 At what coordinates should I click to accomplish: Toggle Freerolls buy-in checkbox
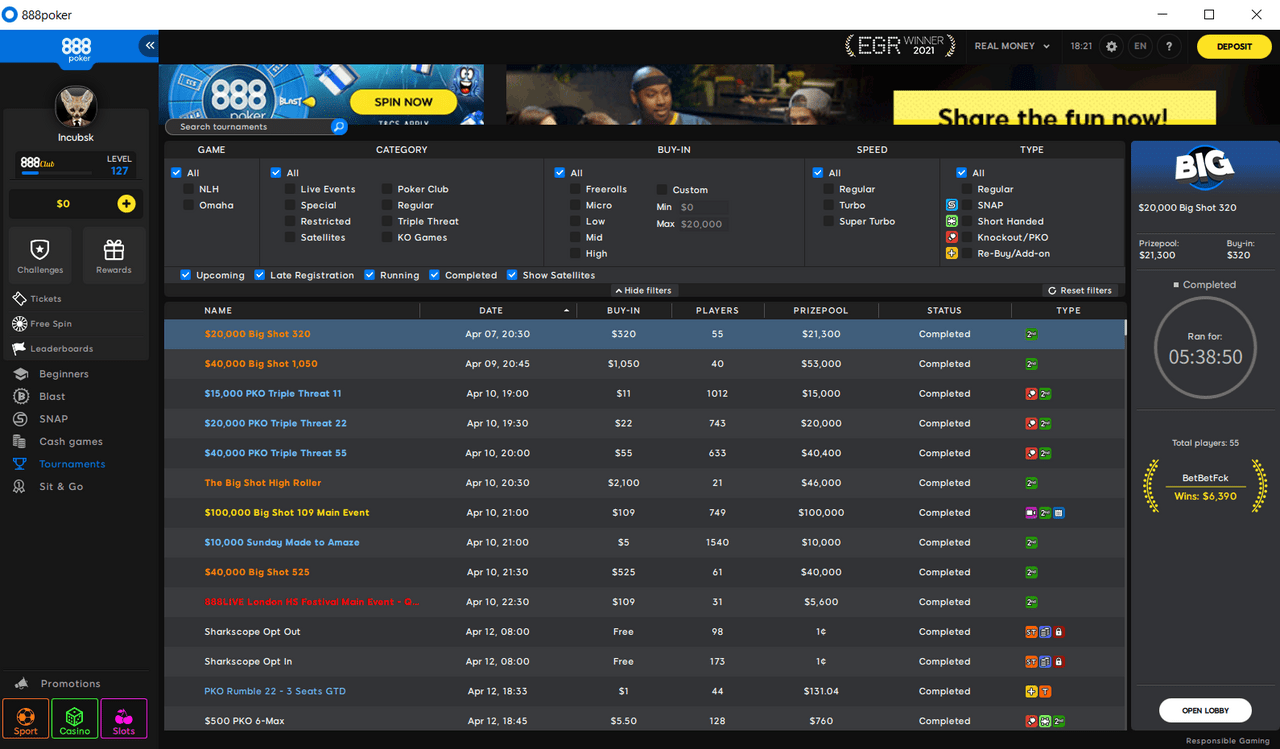pyautogui.click(x=575, y=189)
